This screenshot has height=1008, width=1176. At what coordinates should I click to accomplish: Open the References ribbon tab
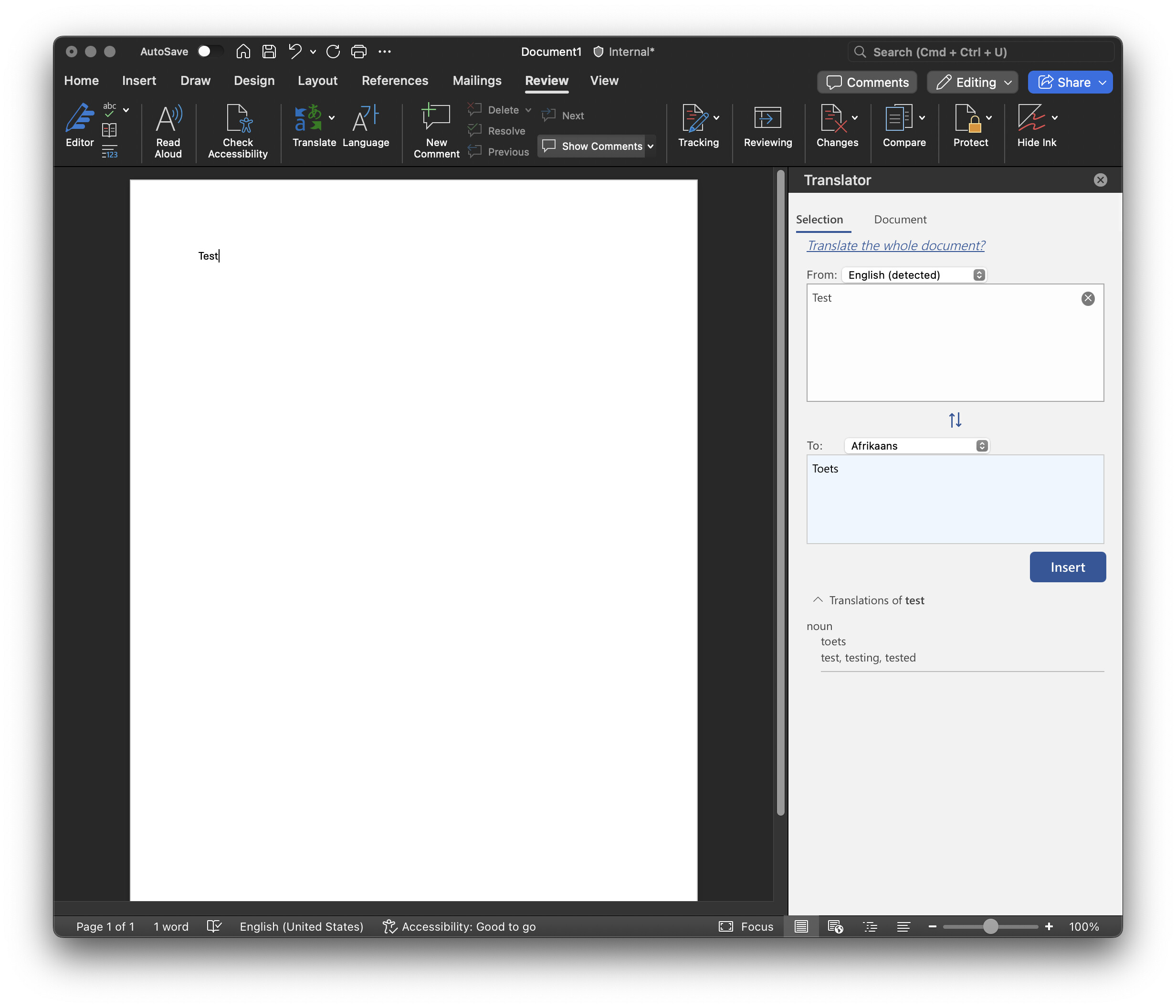pos(394,81)
